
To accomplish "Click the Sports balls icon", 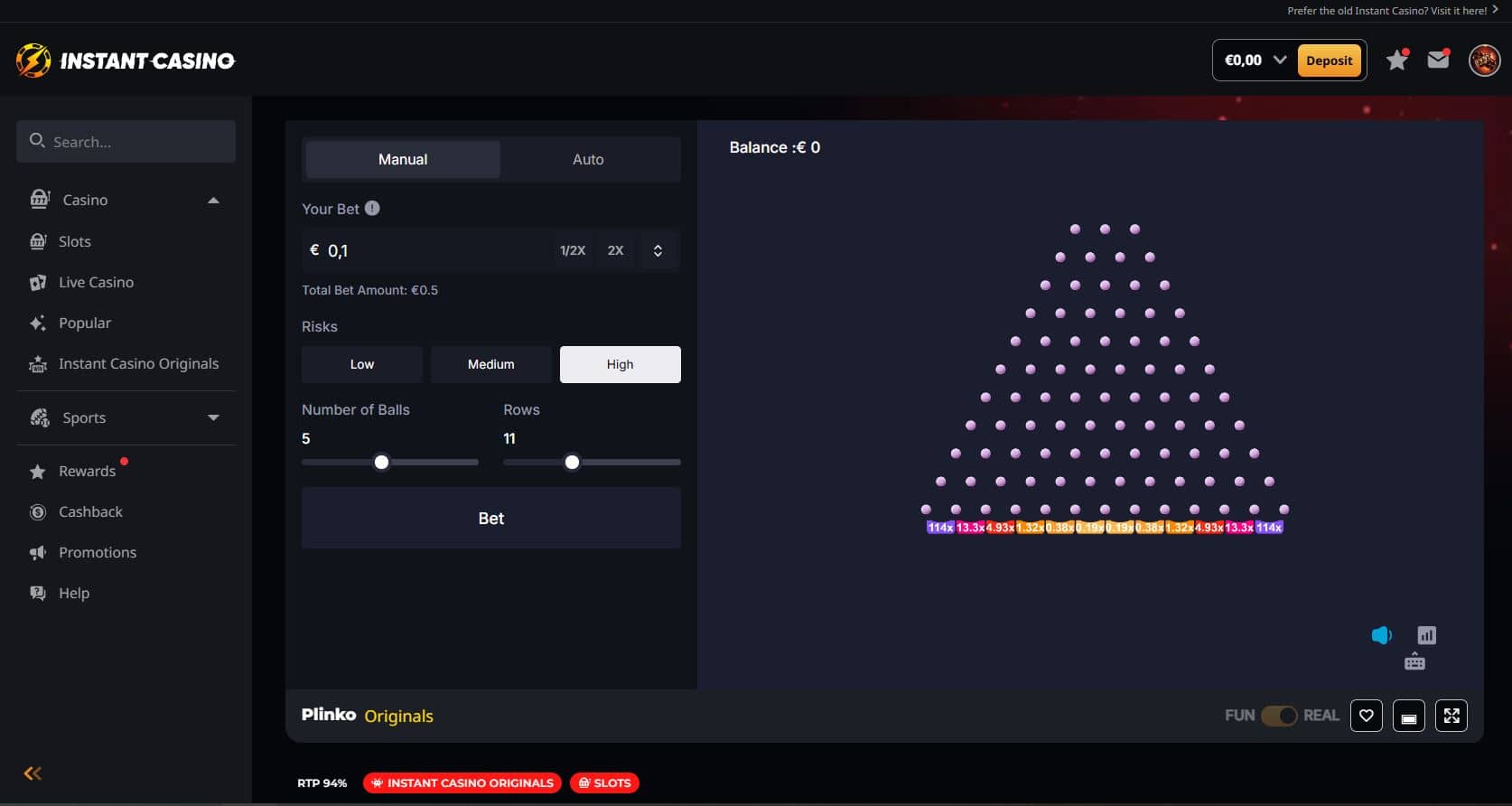I will 40,417.
